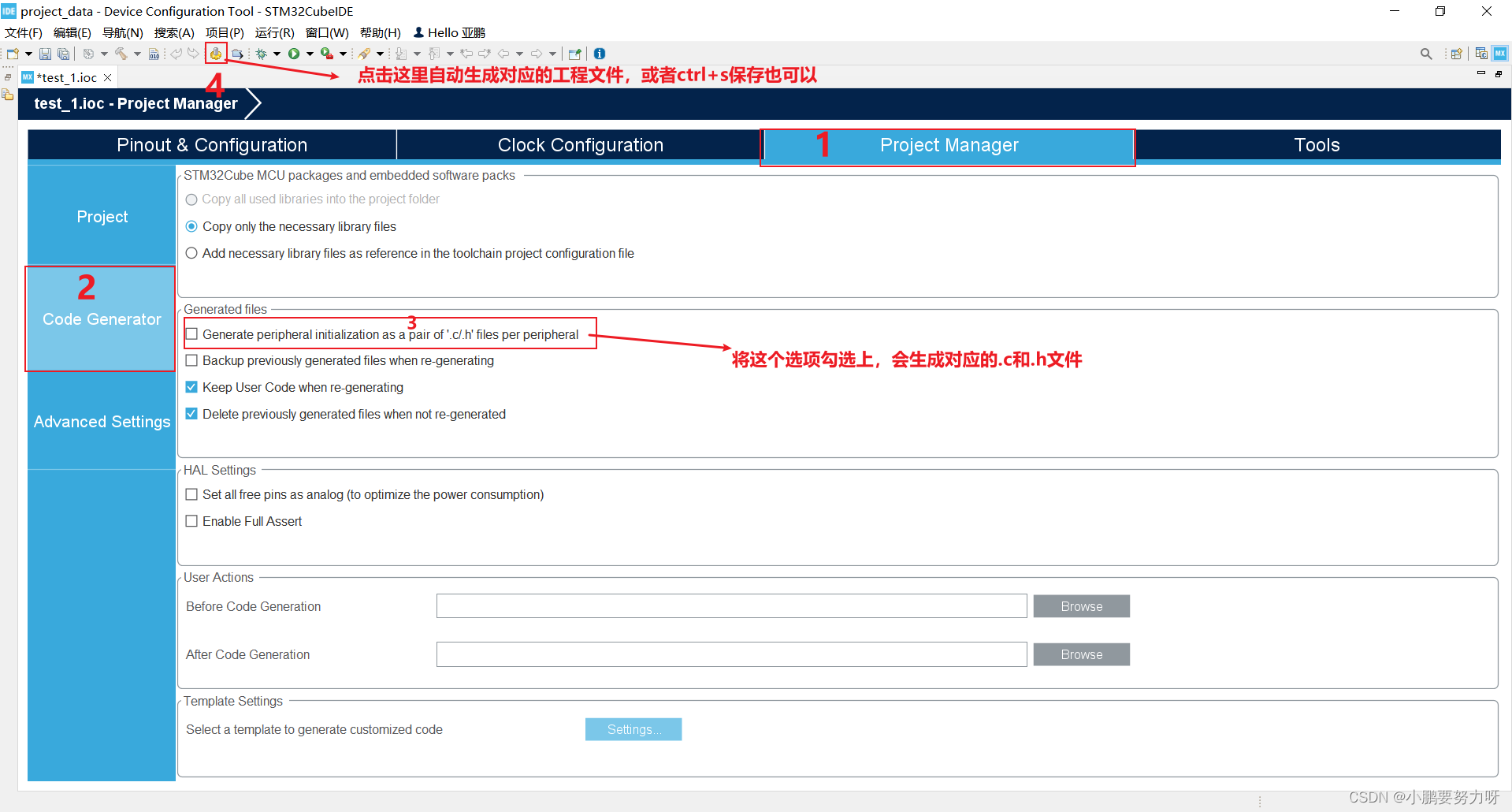Click the external window open icon
Viewport: 1512px width, 812px height.
(x=574, y=54)
